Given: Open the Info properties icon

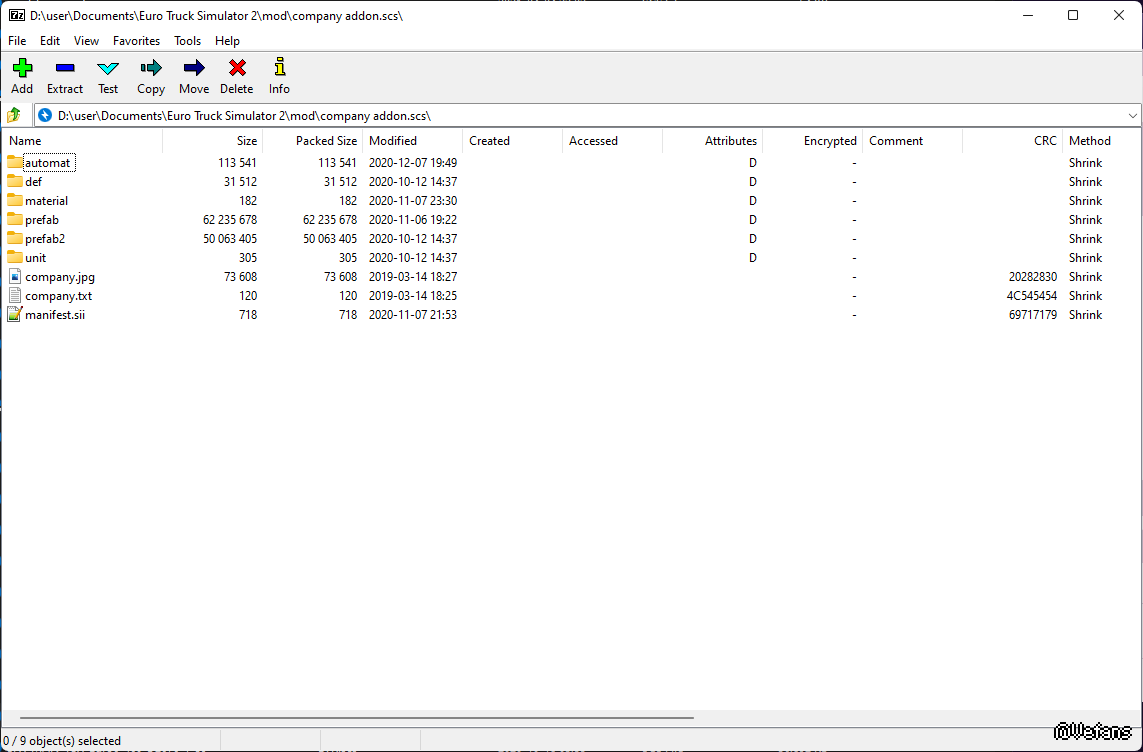Looking at the screenshot, I should (x=279, y=69).
